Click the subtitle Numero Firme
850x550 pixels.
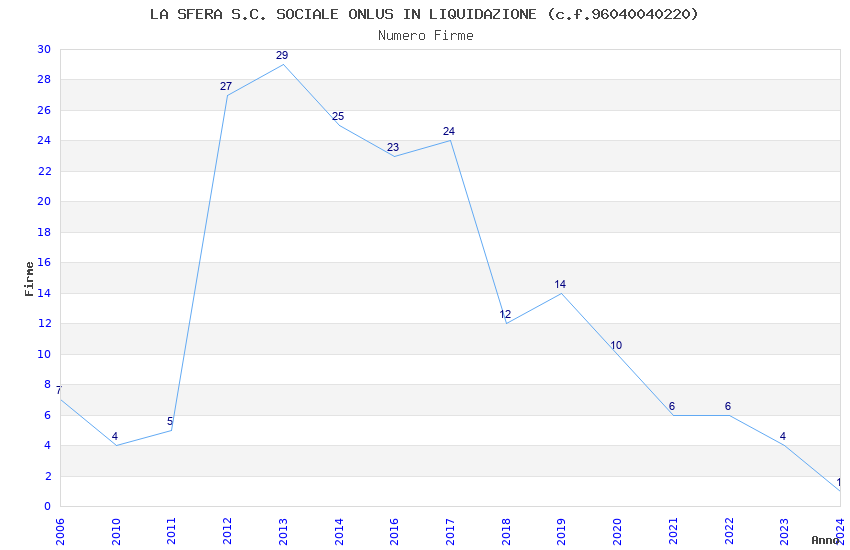tap(426, 36)
